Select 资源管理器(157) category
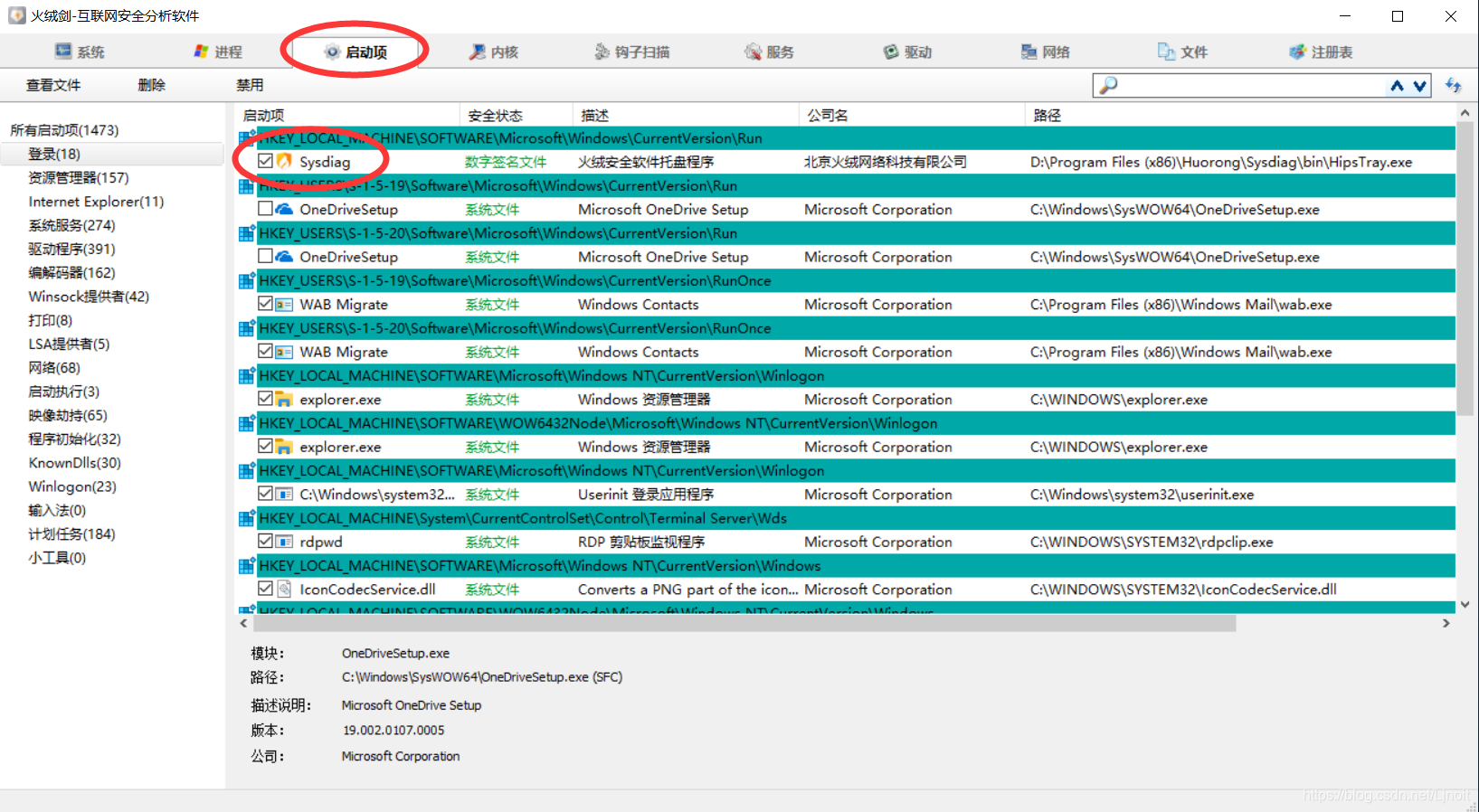Viewport: 1479px width, 812px height. pyautogui.click(x=79, y=177)
